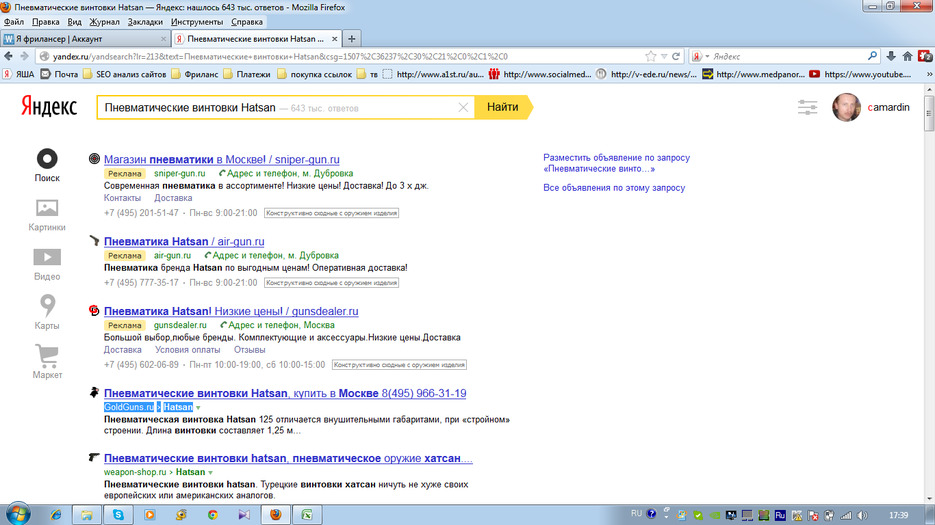
Task: Switch to the 'Я фрилансер | Аккаунт' tab
Action: click(85, 39)
